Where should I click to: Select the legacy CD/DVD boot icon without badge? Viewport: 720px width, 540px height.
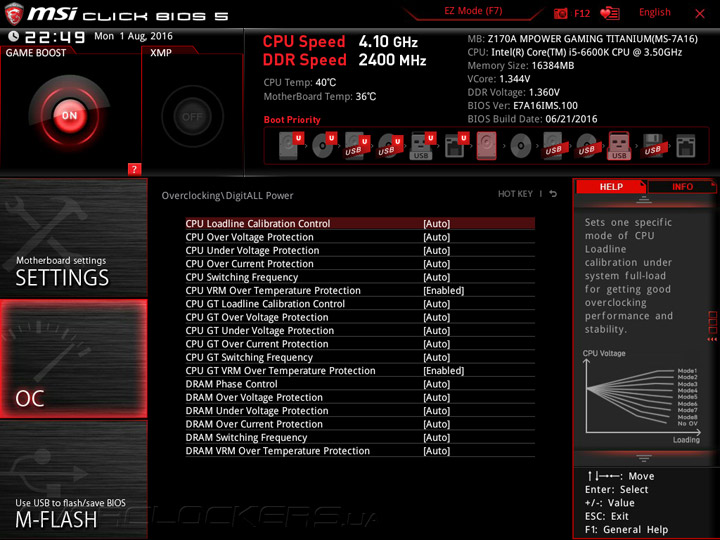(x=520, y=146)
